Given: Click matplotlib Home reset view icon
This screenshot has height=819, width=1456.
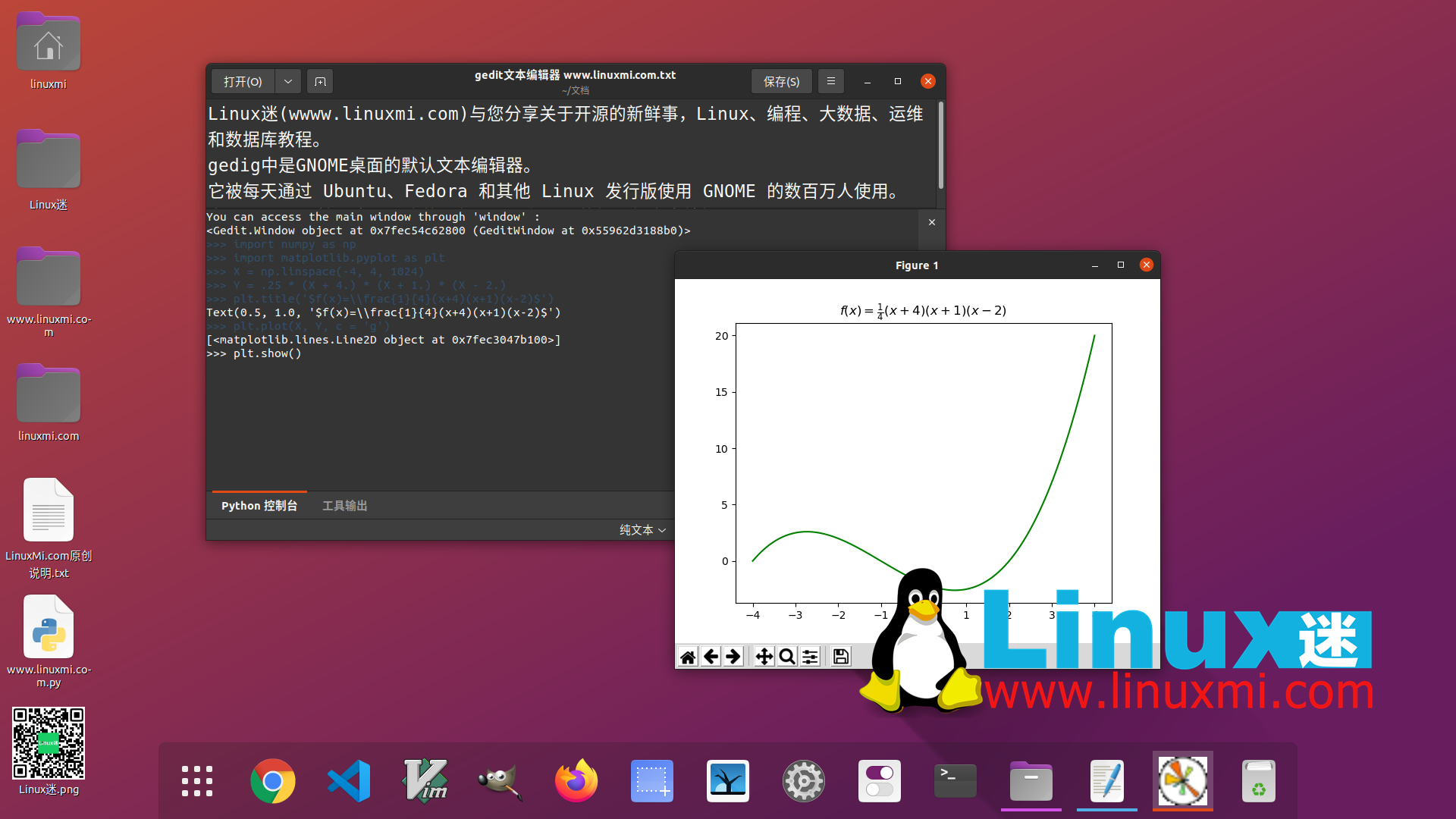Looking at the screenshot, I should coord(688,657).
